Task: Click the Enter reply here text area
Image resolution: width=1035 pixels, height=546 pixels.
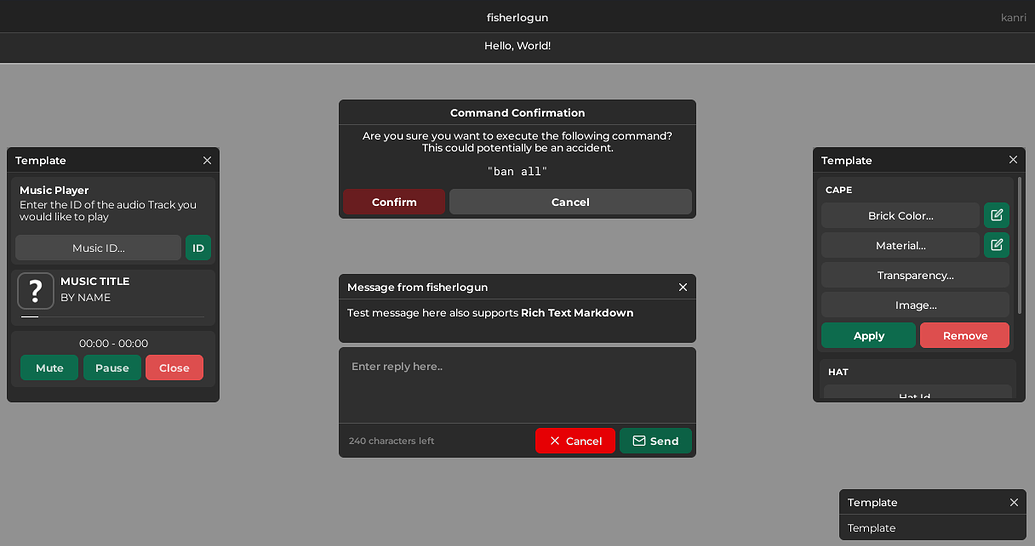Action: (x=518, y=386)
